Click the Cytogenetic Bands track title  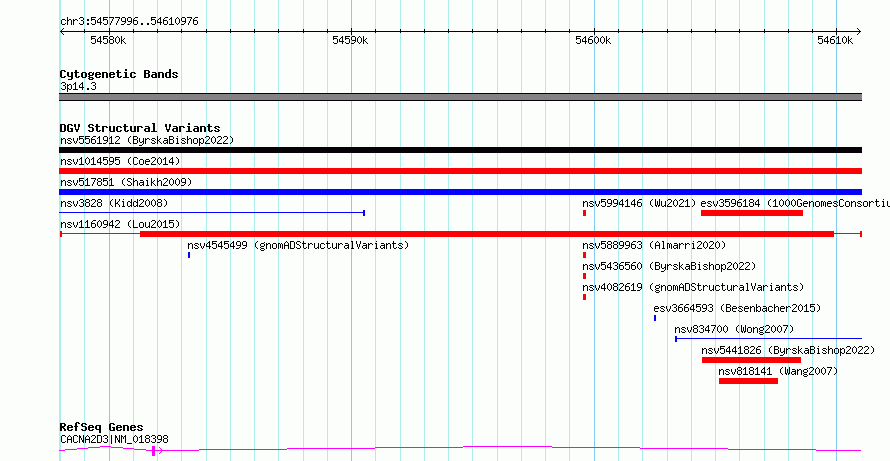pyautogui.click(x=119, y=74)
